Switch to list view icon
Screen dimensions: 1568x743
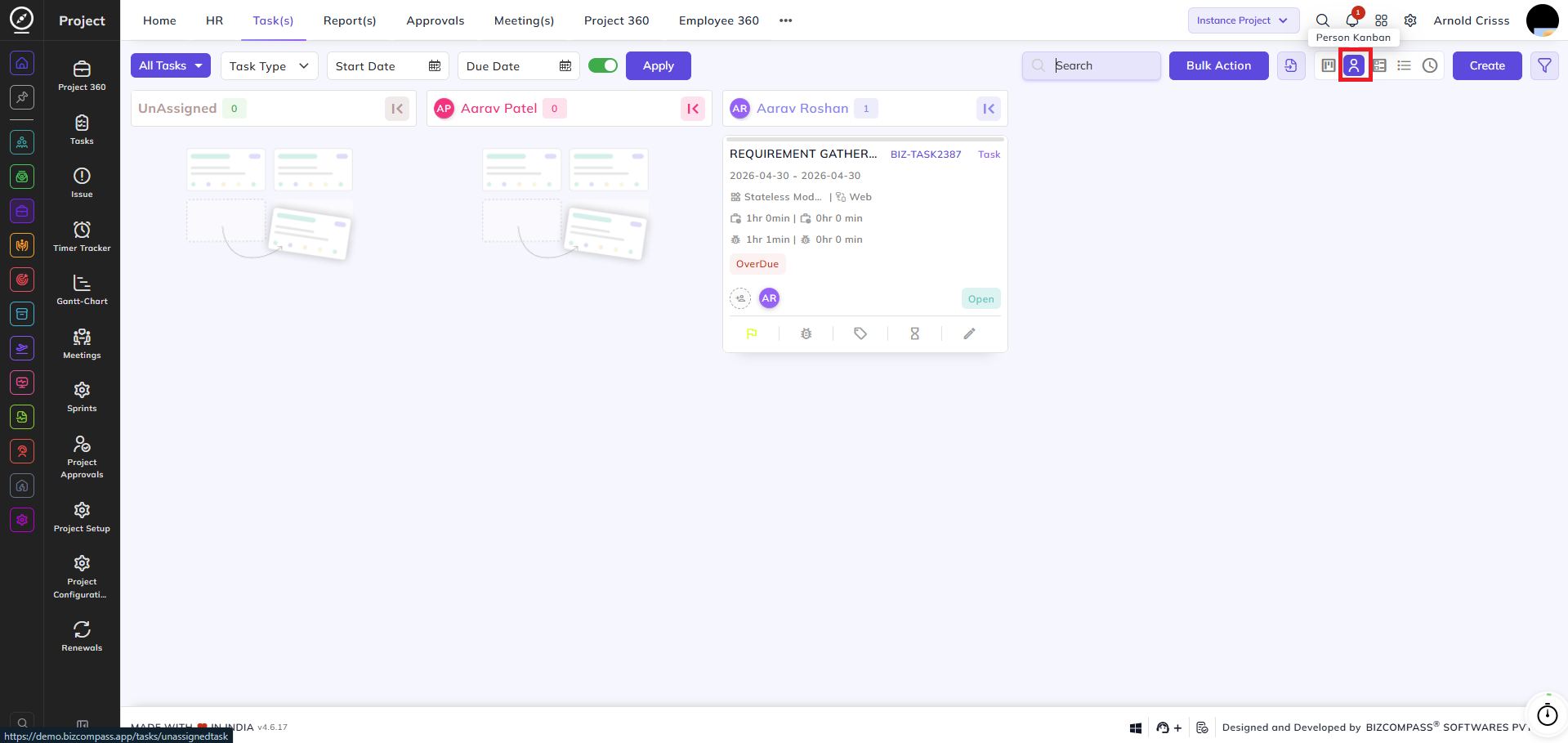(x=1405, y=65)
